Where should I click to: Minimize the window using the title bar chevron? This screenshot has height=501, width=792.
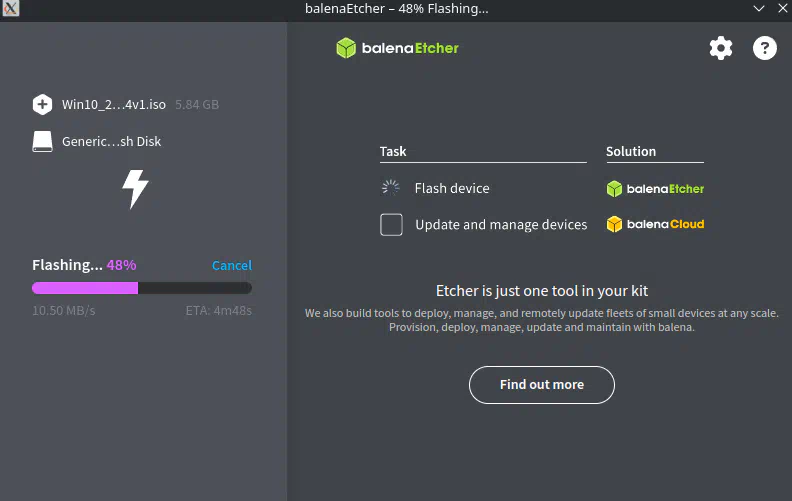[x=759, y=9]
